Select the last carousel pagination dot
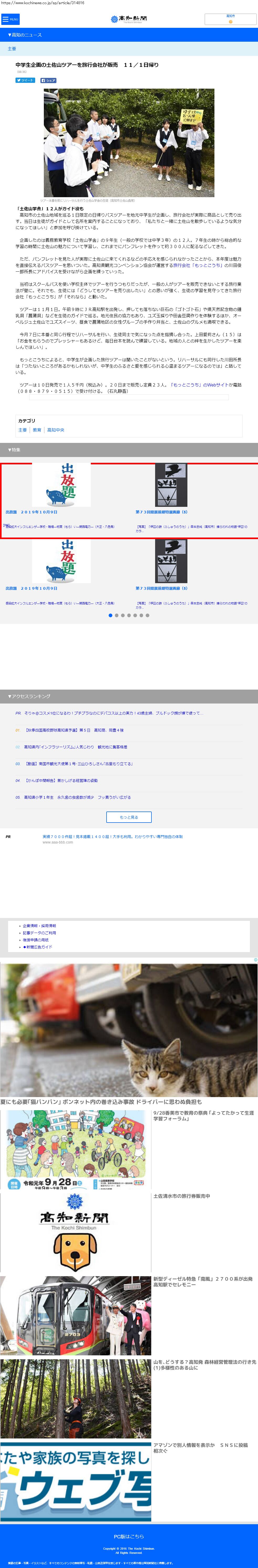This screenshot has height=1568, width=258. [x=147, y=615]
